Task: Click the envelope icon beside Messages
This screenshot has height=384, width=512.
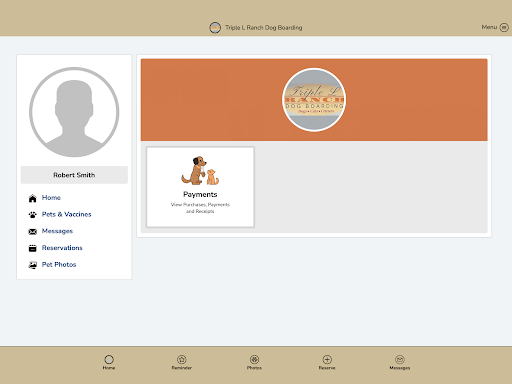Action: coord(32,232)
